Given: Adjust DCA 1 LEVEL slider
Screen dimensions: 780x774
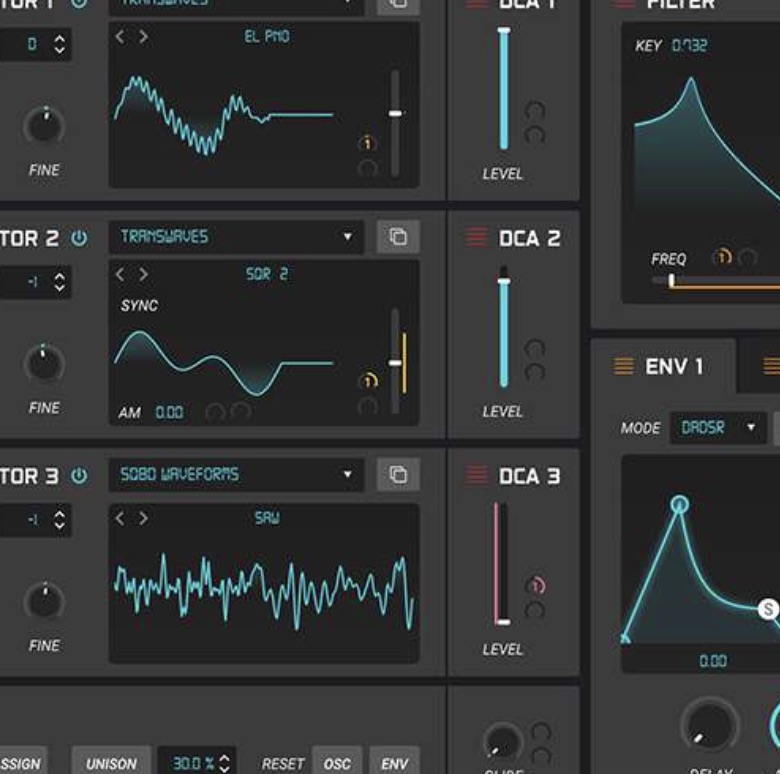Looking at the screenshot, I should 504,89.
